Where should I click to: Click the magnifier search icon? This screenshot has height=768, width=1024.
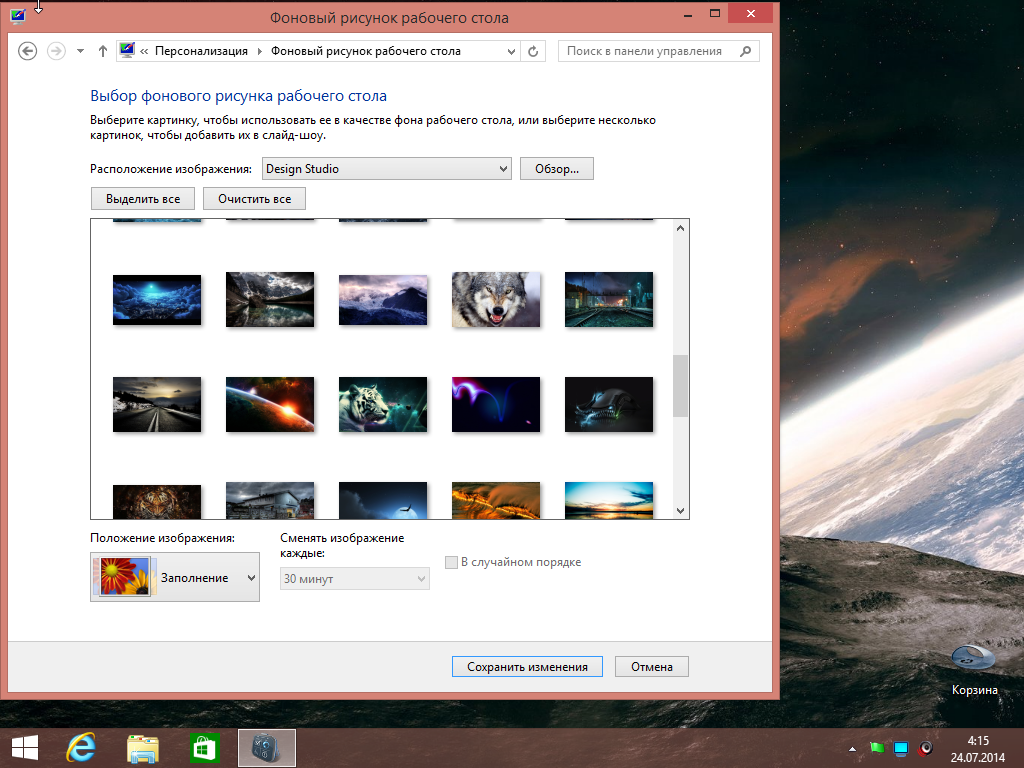pyautogui.click(x=746, y=51)
